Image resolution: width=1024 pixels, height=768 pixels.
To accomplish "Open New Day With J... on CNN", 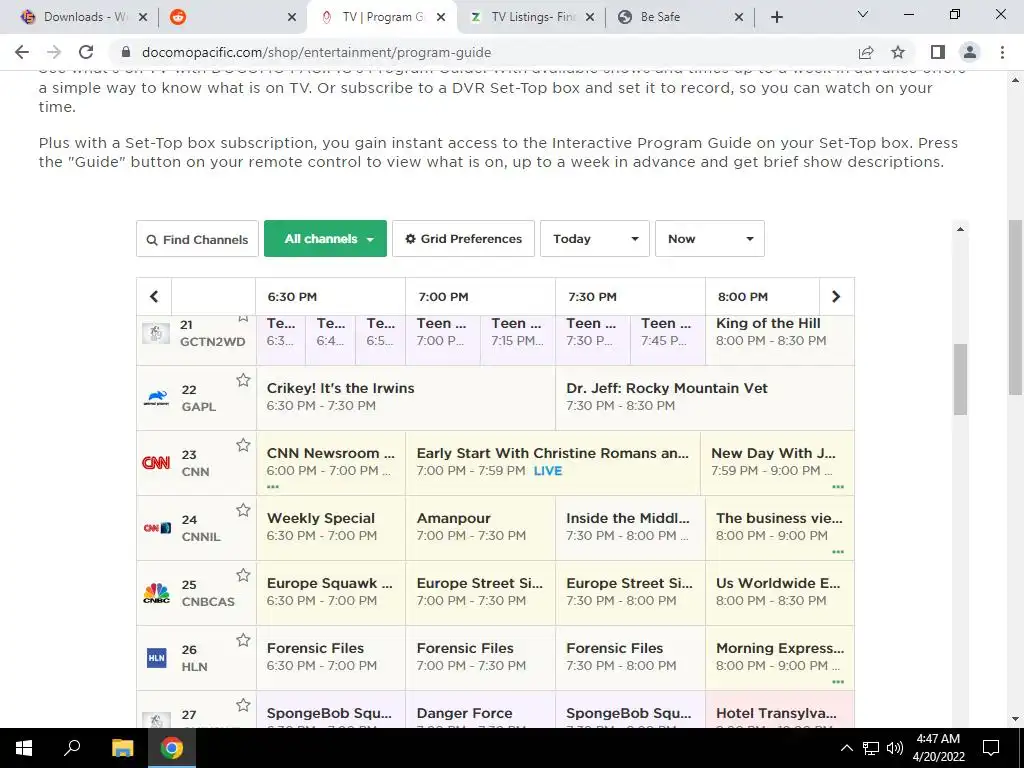I will tap(777, 463).
